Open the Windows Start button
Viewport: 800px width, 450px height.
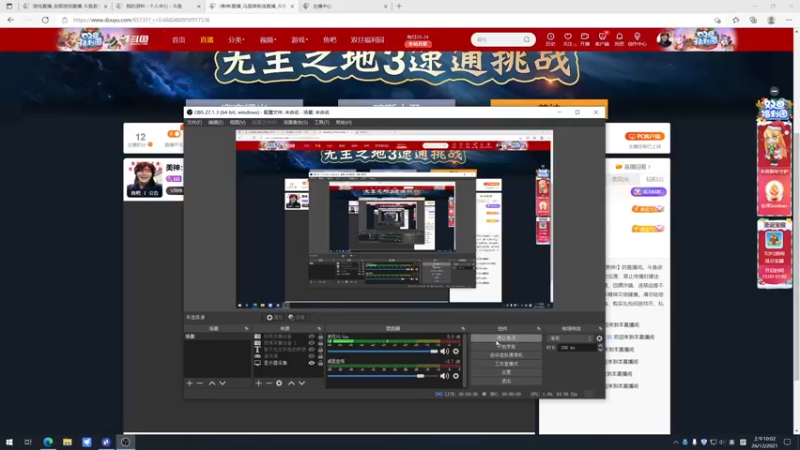click(x=9, y=442)
